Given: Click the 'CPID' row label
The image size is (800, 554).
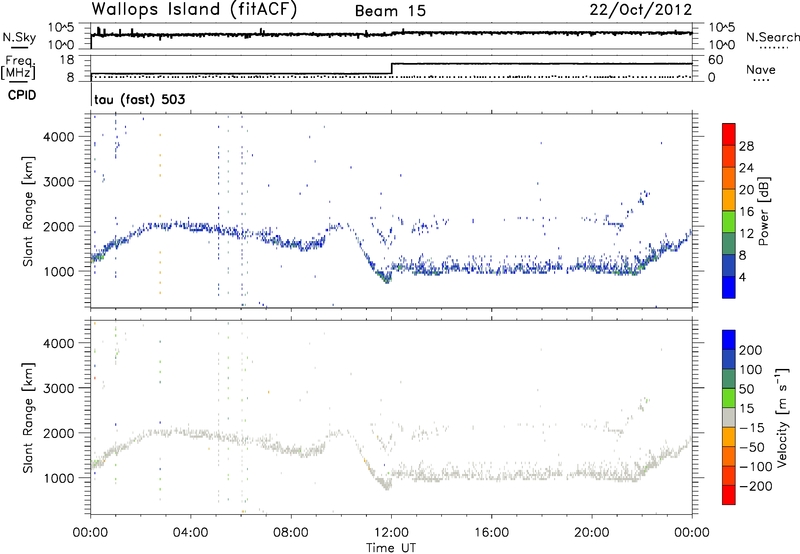Looking at the screenshot, I should 22,96.
